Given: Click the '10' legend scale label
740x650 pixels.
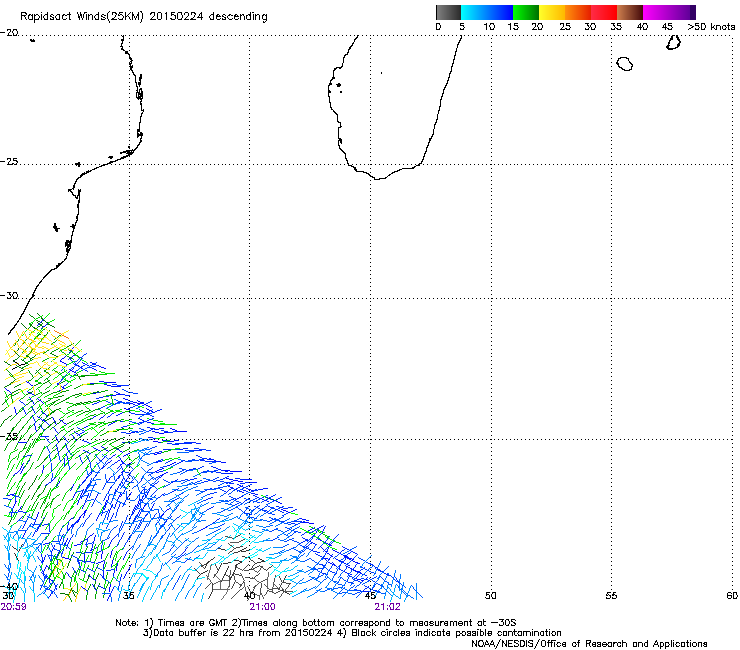Looking at the screenshot, I should 489,27.
